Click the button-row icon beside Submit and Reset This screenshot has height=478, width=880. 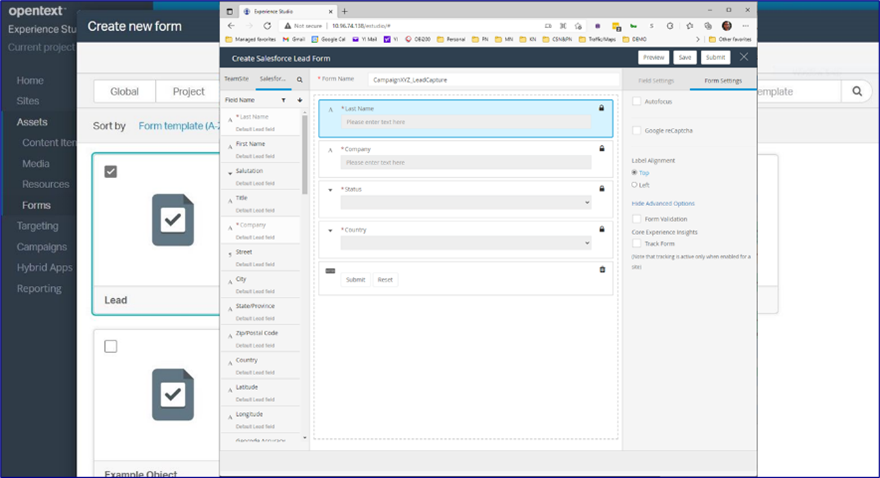[330, 271]
